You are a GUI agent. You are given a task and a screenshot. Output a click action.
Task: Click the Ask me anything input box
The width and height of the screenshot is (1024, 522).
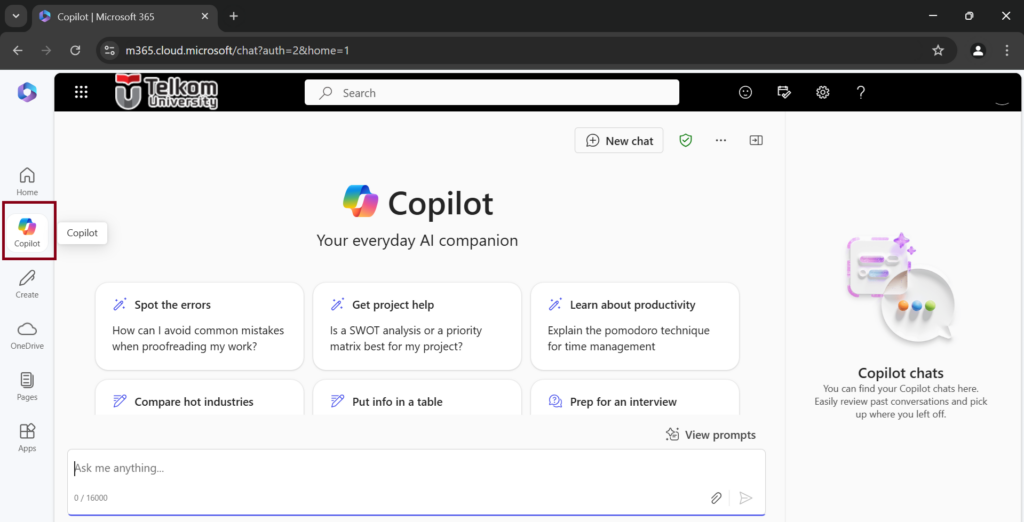pyautogui.click(x=400, y=468)
